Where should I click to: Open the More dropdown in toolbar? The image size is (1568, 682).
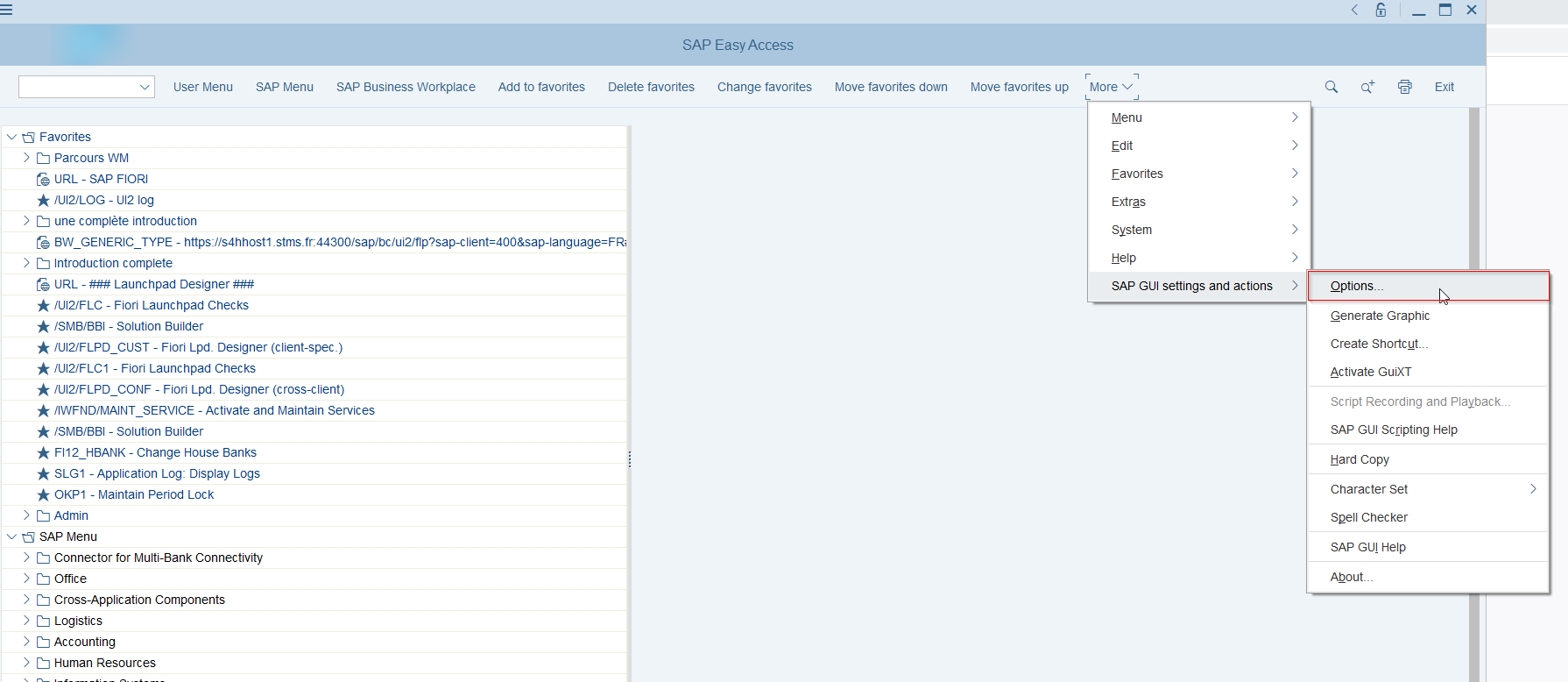coord(1112,87)
